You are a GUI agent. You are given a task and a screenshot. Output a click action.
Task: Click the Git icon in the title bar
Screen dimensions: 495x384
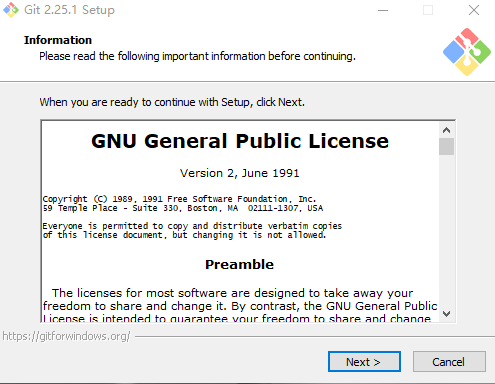(11, 10)
